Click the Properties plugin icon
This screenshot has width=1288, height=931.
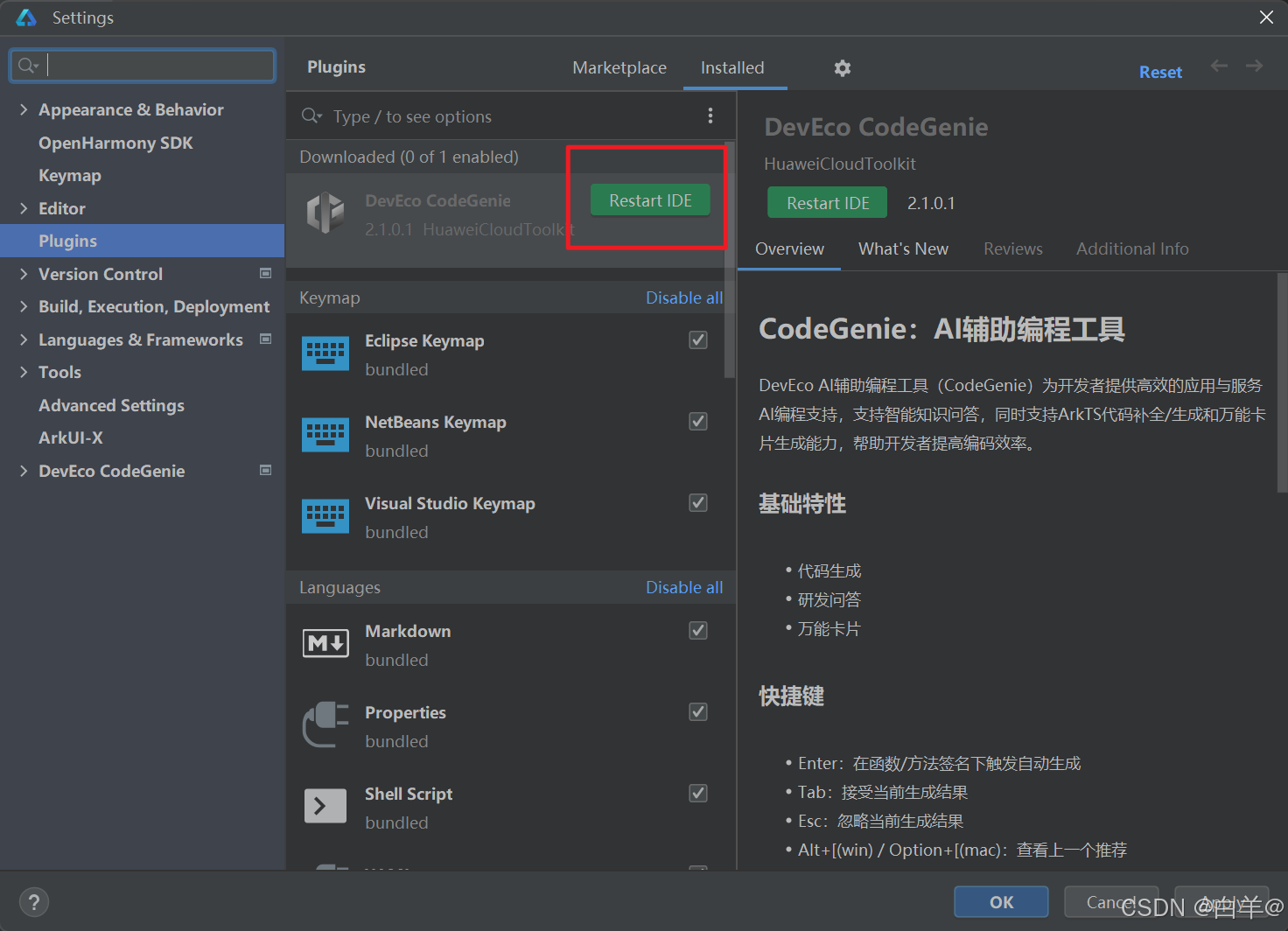pos(325,724)
